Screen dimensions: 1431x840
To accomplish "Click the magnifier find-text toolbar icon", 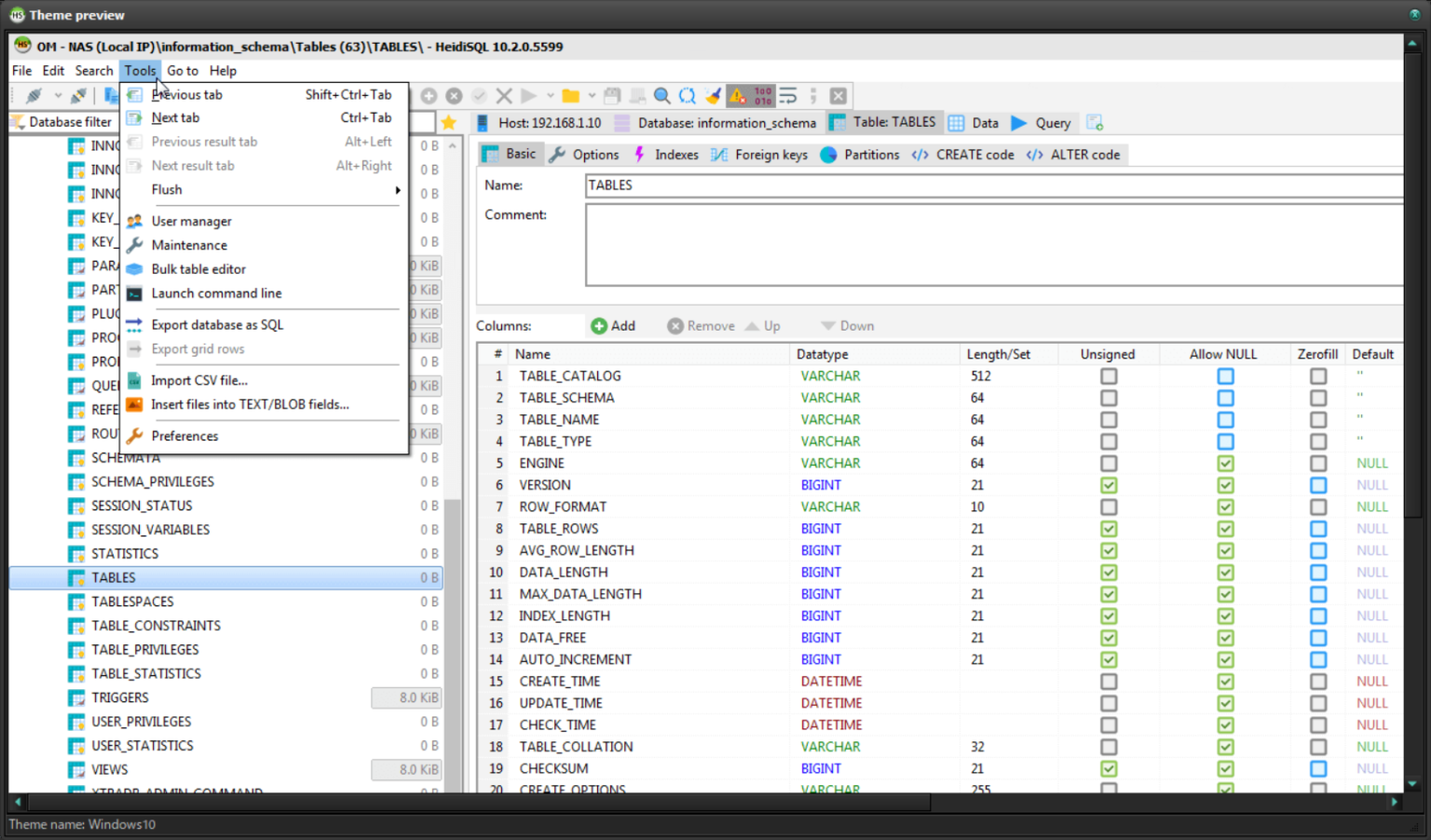I will pyautogui.click(x=661, y=96).
